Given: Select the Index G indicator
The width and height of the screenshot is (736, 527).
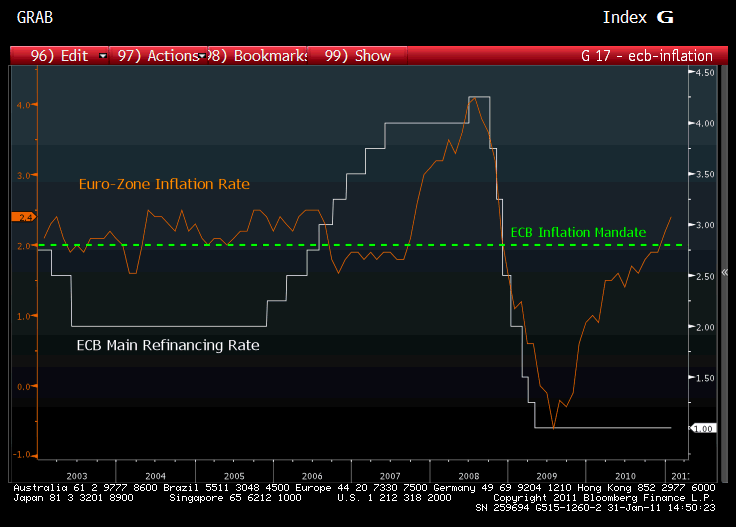Looking at the screenshot, I should pyautogui.click(x=638, y=18).
